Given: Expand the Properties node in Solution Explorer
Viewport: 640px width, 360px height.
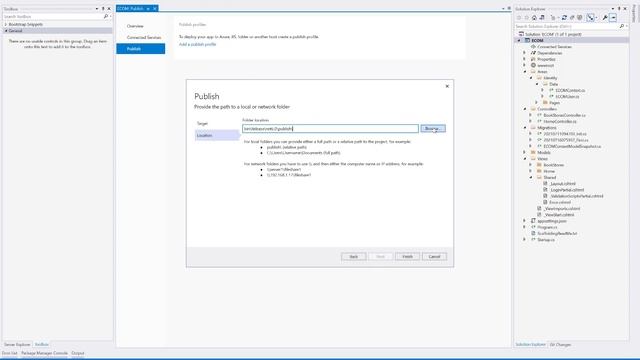Looking at the screenshot, I should click(x=525, y=59).
